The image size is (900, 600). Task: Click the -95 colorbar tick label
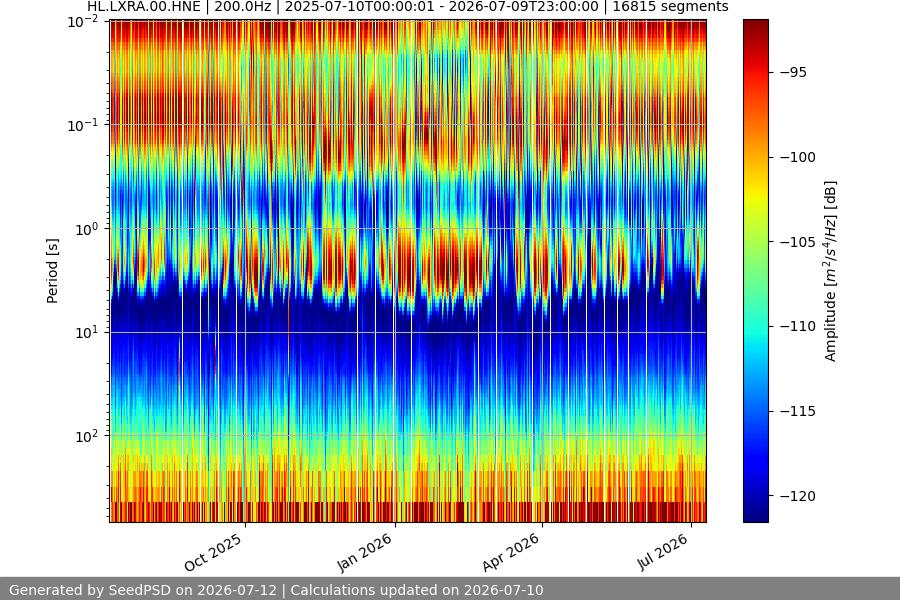pyautogui.click(x=793, y=72)
